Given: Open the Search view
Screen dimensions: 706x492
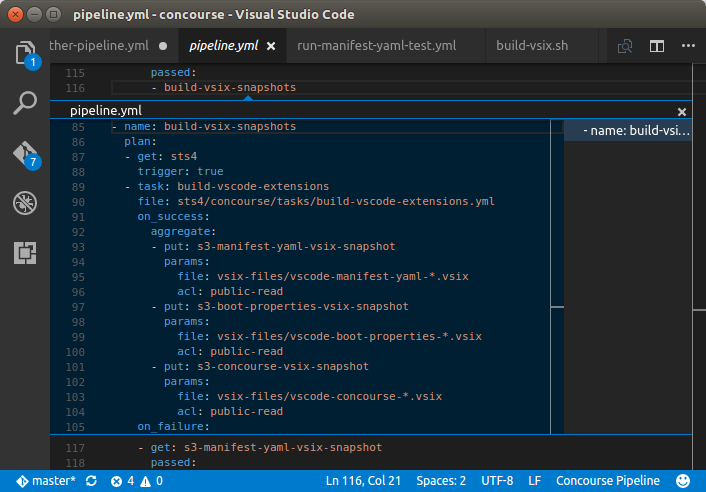Looking at the screenshot, I should coord(25,103).
